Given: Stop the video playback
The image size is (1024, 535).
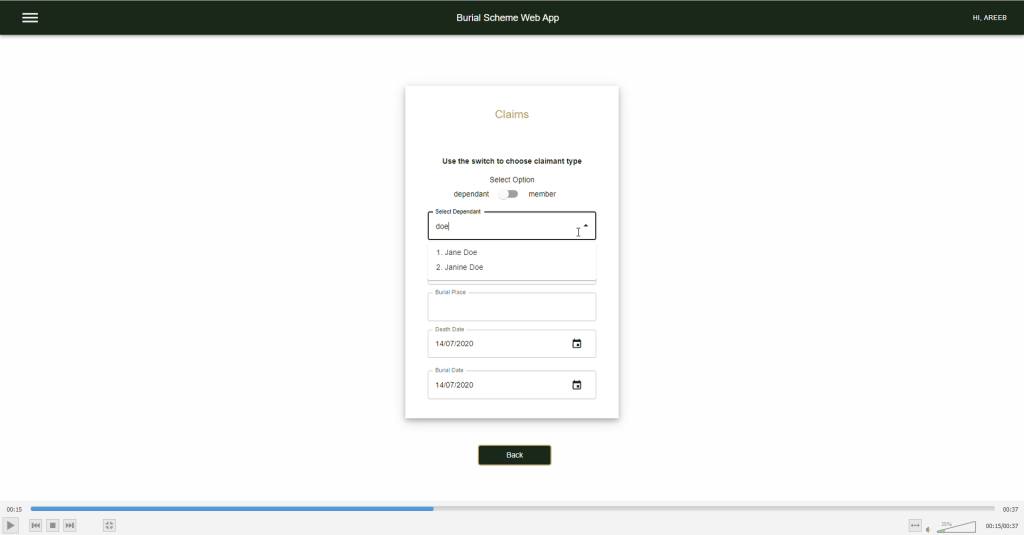Looking at the screenshot, I should pos(53,525).
